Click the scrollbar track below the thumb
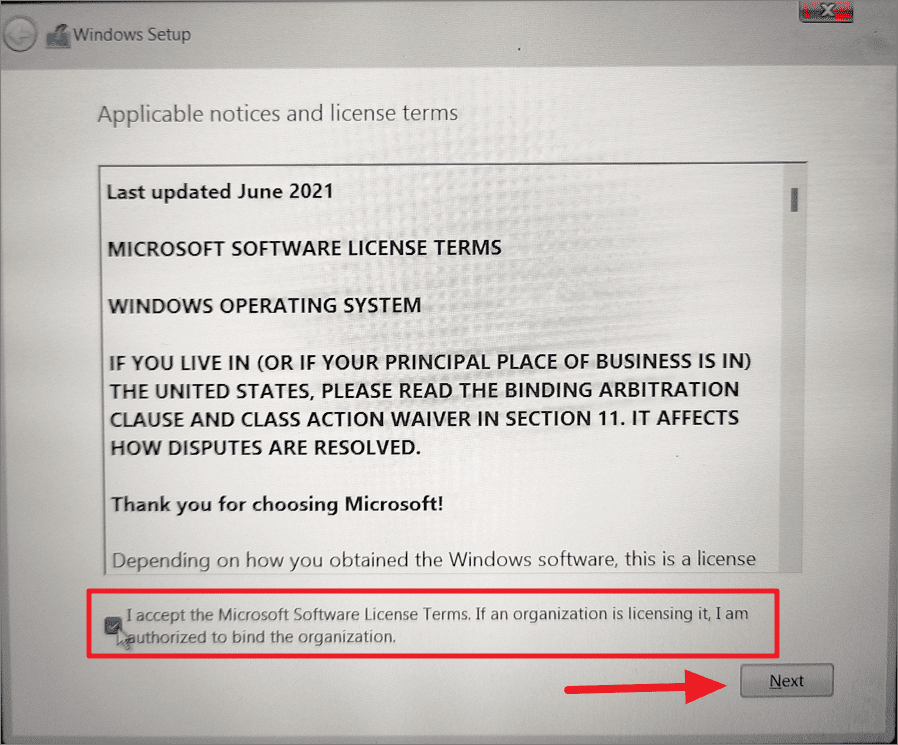This screenshot has height=745, width=898. (794, 389)
